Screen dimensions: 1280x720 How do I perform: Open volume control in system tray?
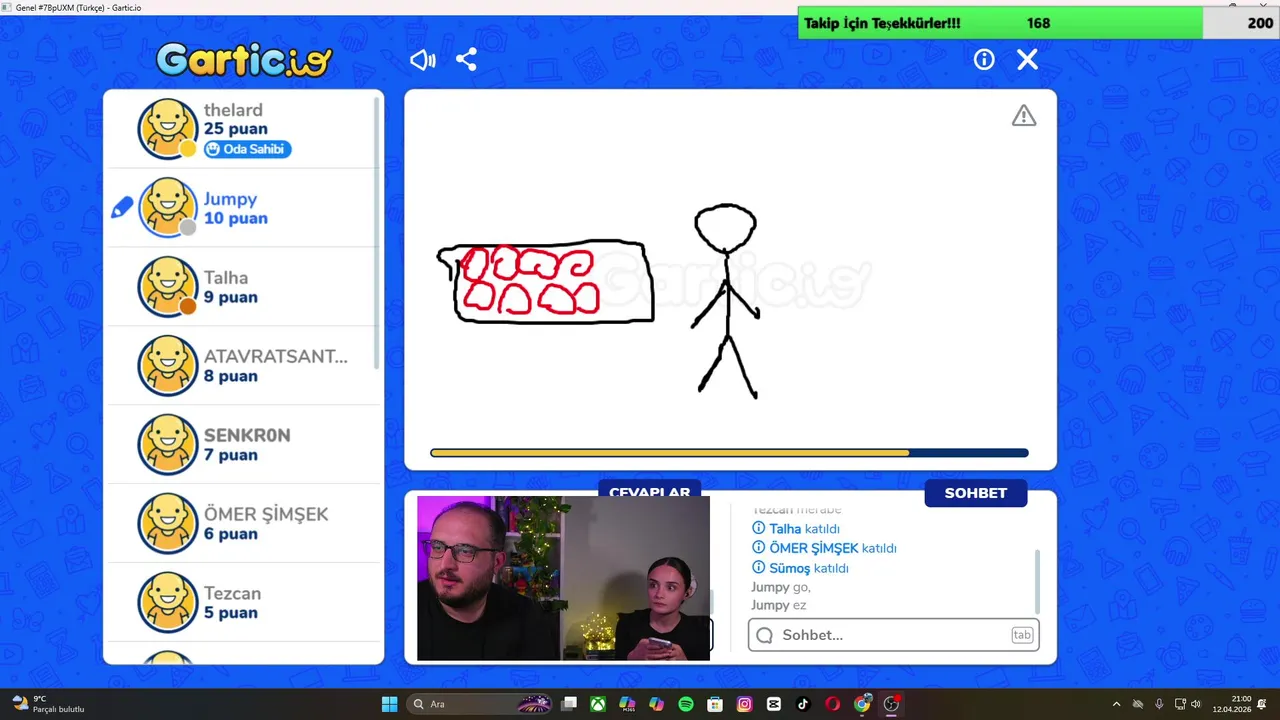(1196, 704)
